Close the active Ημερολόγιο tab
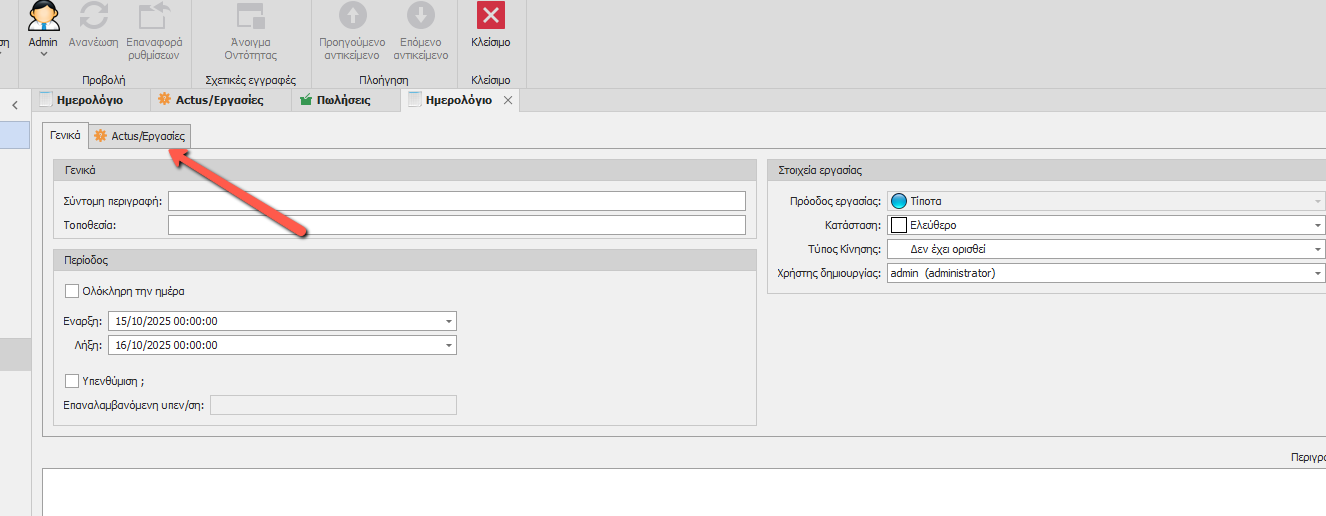Image resolution: width=1326 pixels, height=516 pixels. 507,101
